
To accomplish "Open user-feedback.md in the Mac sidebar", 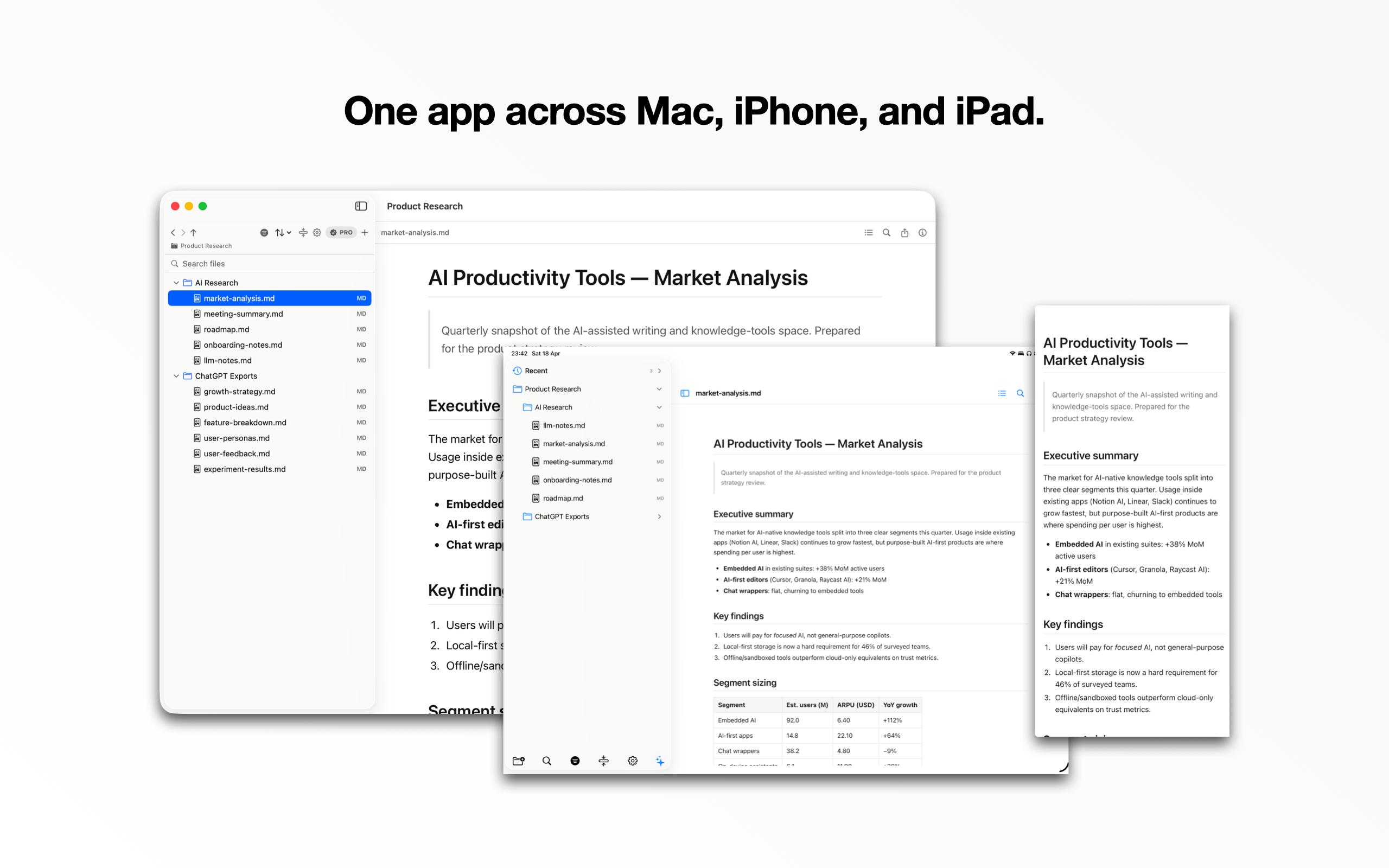I will (x=270, y=454).
